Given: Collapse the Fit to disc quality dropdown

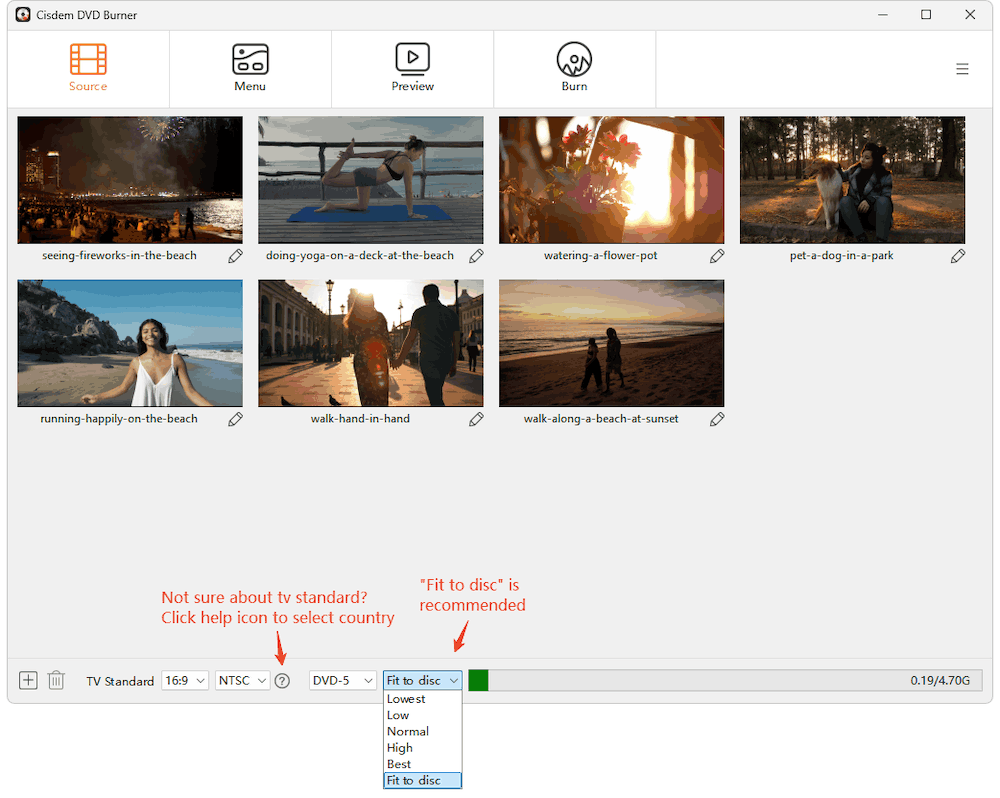Looking at the screenshot, I should click(x=422, y=681).
